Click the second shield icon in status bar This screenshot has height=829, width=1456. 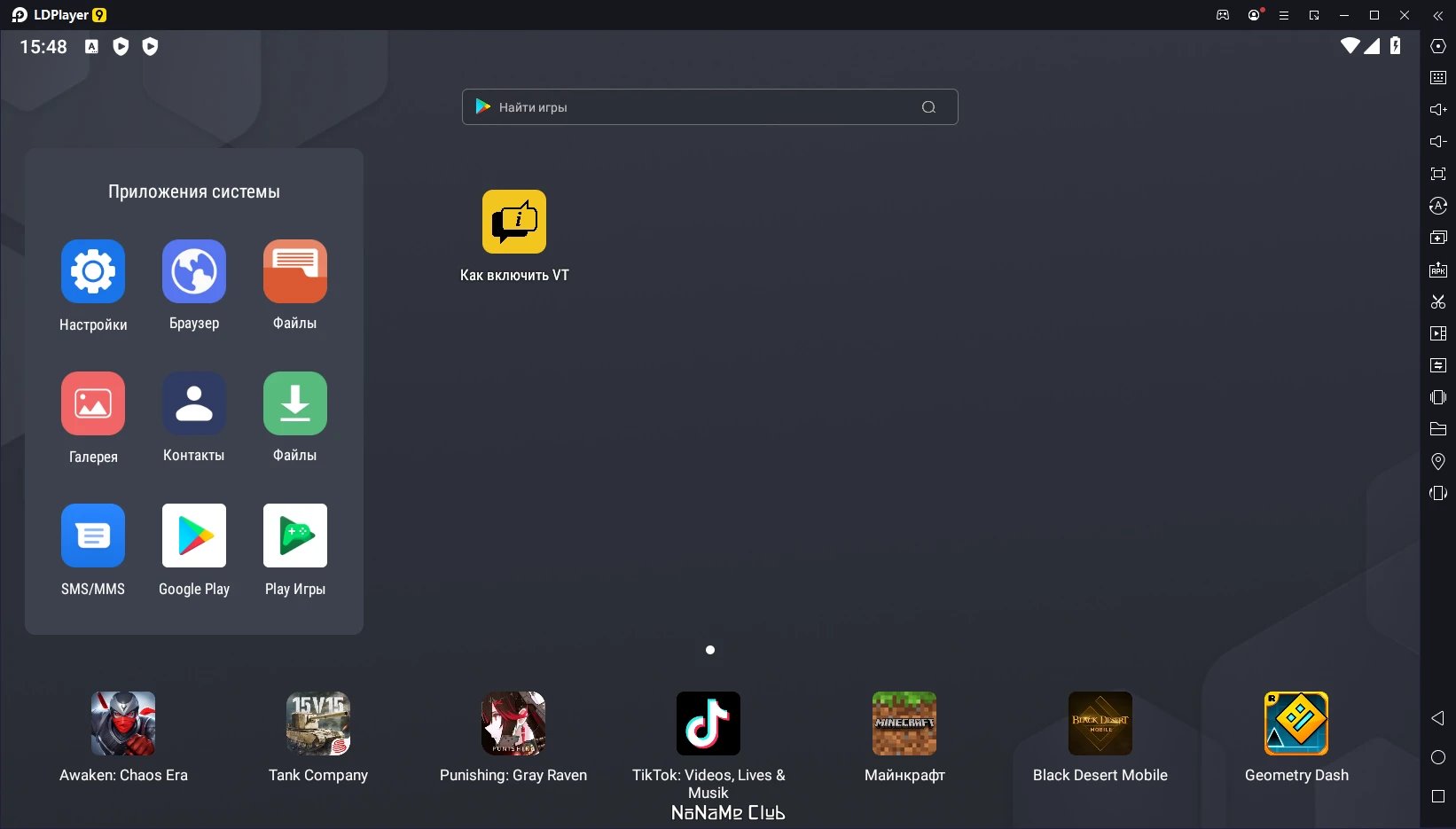[150, 46]
